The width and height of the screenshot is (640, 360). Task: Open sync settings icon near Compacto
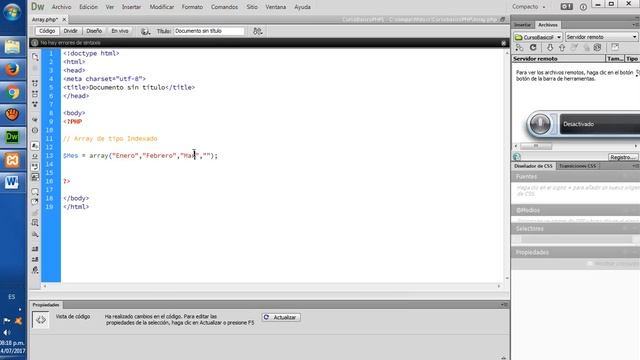(x=567, y=7)
